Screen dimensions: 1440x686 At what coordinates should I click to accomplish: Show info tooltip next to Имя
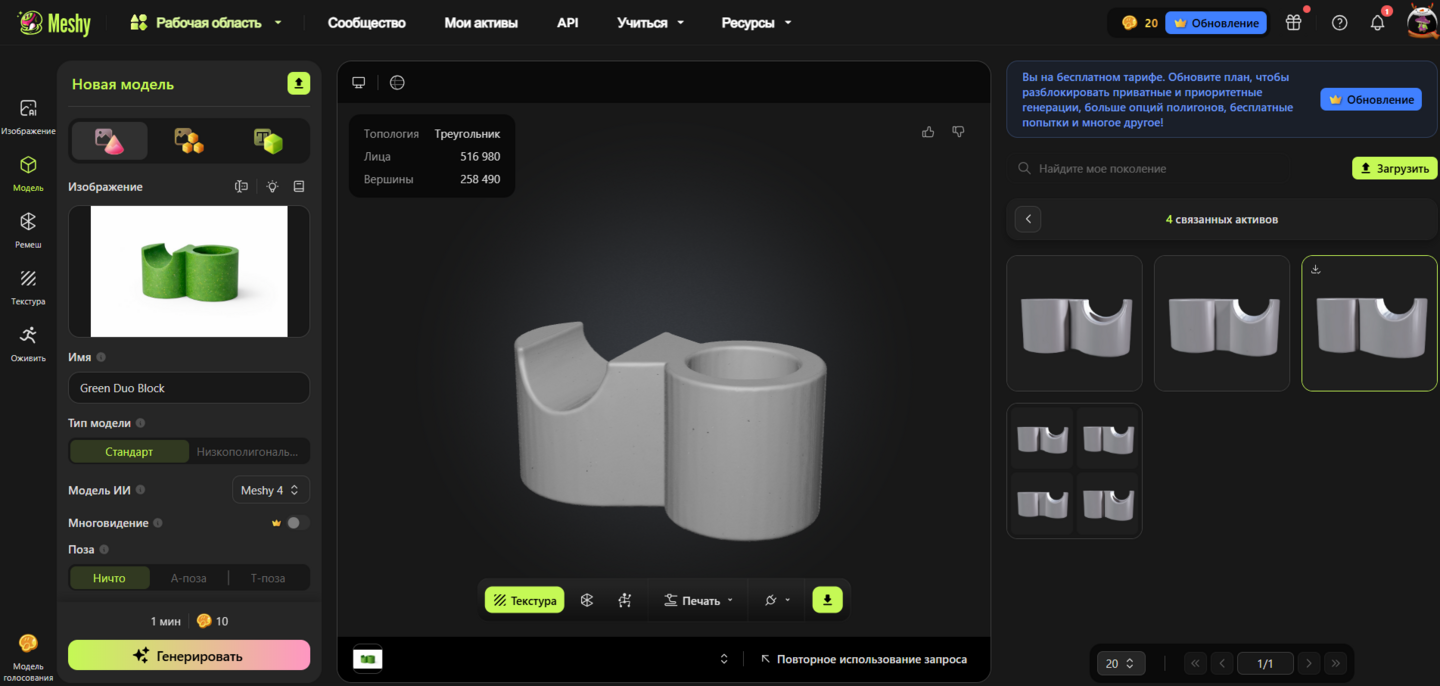101,357
